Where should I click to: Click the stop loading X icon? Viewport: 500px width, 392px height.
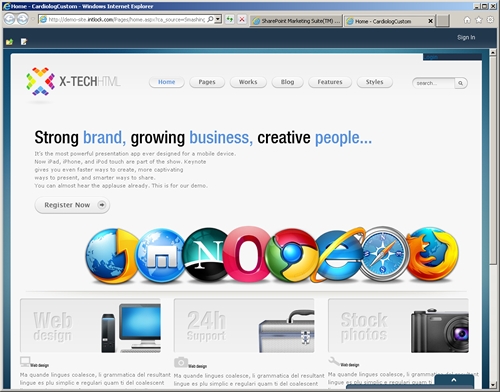click(x=242, y=19)
